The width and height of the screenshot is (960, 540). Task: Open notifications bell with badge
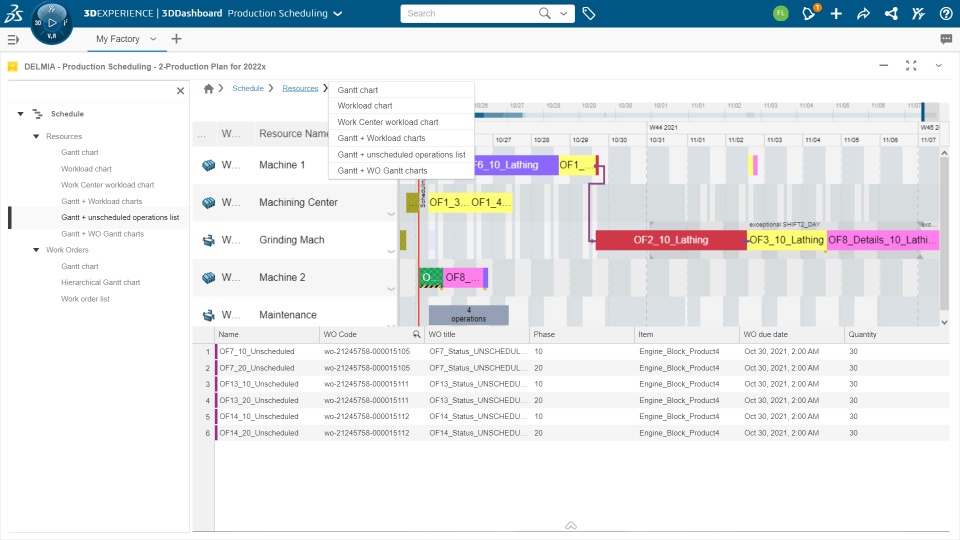809,13
